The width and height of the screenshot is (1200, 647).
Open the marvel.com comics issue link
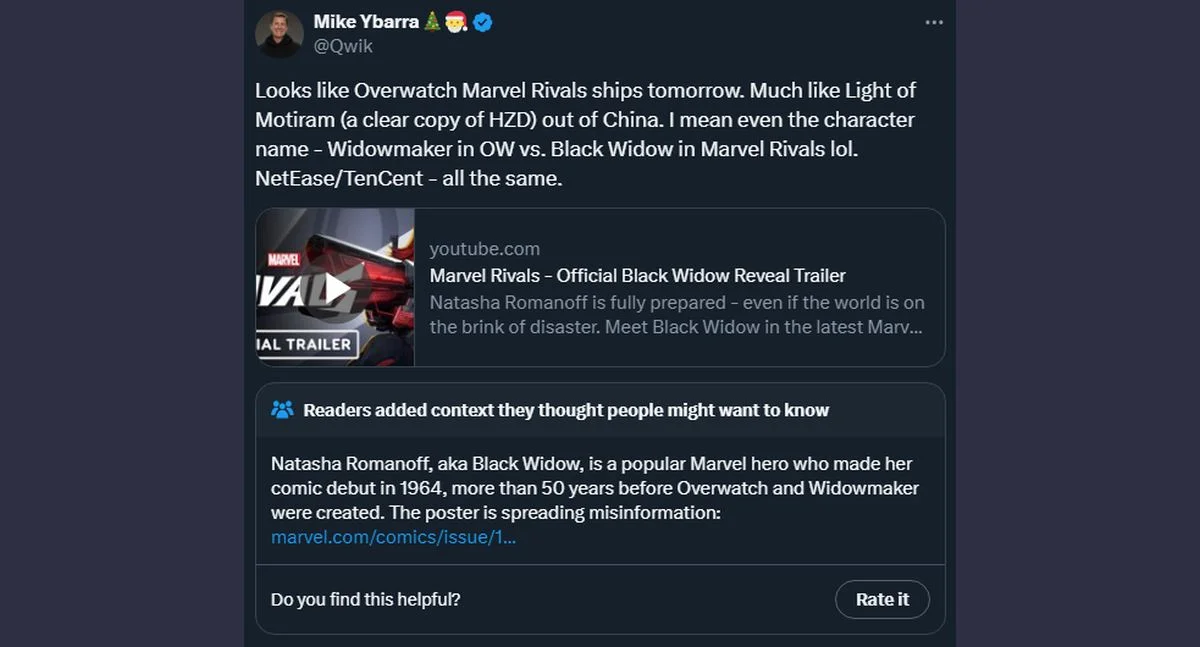[393, 537]
